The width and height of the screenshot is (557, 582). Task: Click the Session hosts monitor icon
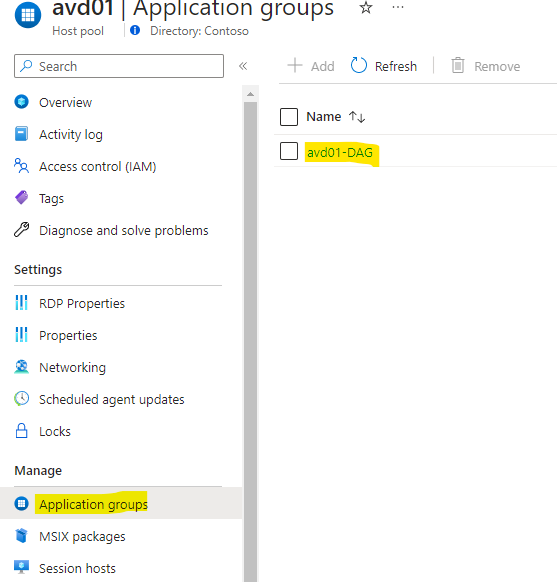coord(22,567)
